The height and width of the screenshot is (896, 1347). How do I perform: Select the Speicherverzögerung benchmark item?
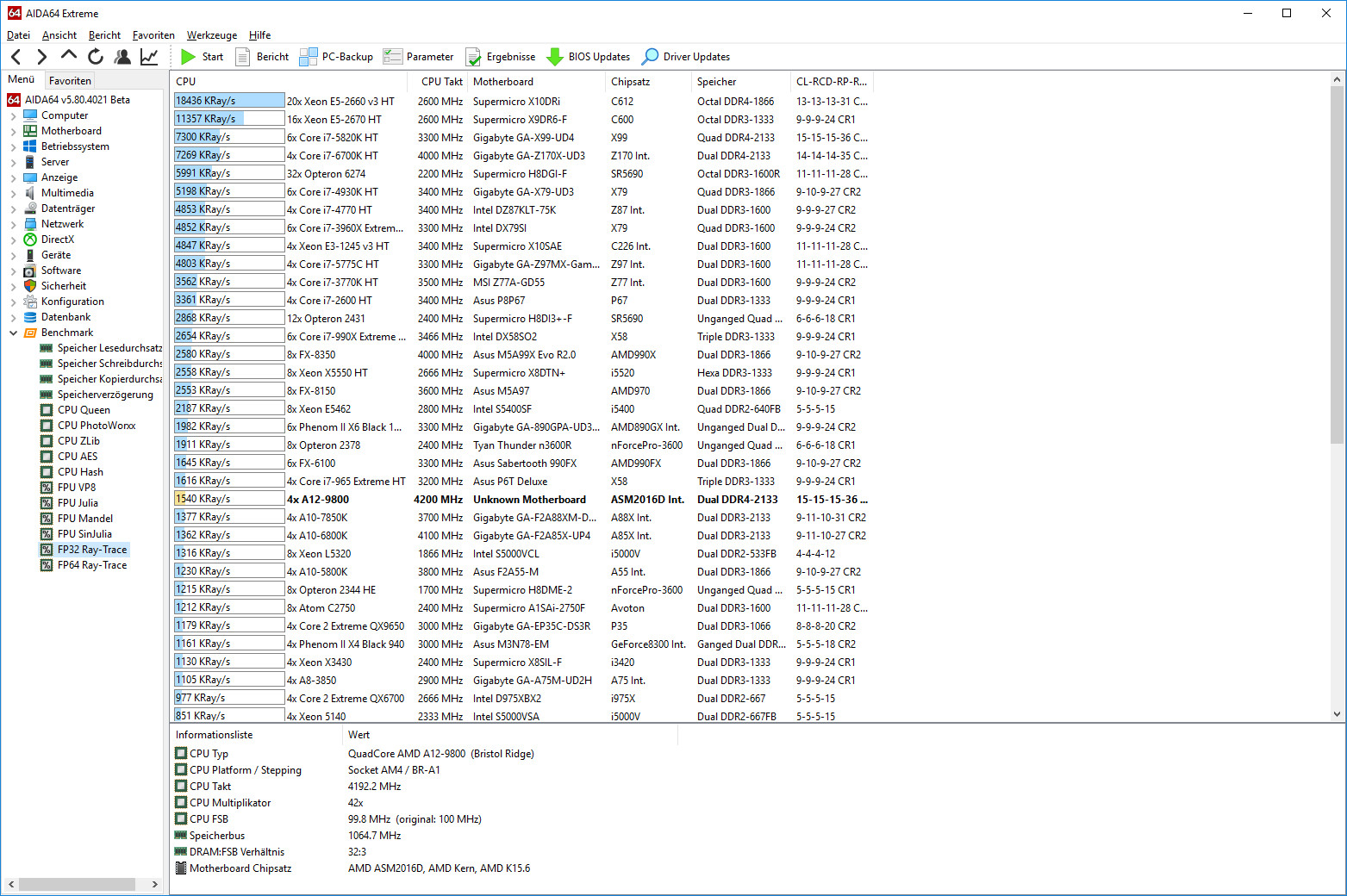[x=105, y=395]
